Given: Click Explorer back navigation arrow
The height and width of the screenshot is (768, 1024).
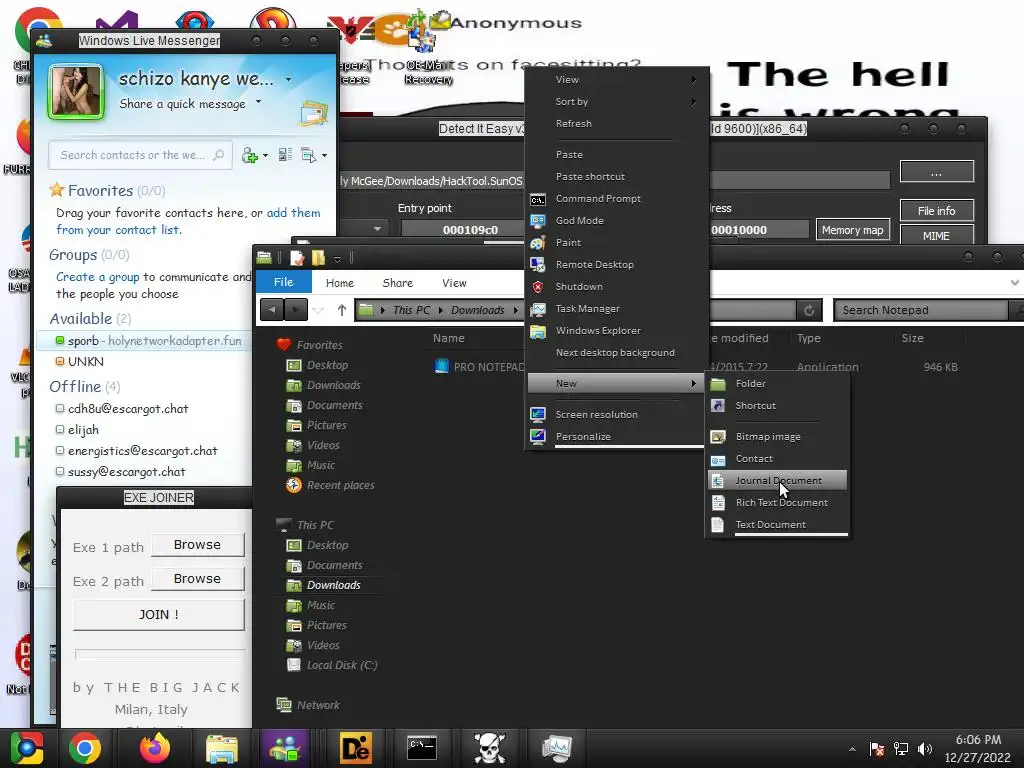Looking at the screenshot, I should point(272,310).
